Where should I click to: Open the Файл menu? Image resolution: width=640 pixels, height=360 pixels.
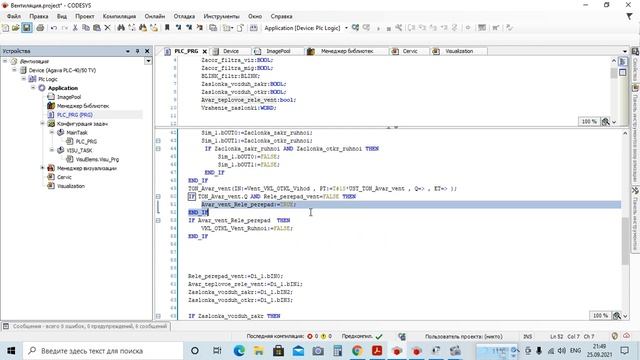pos(13,16)
